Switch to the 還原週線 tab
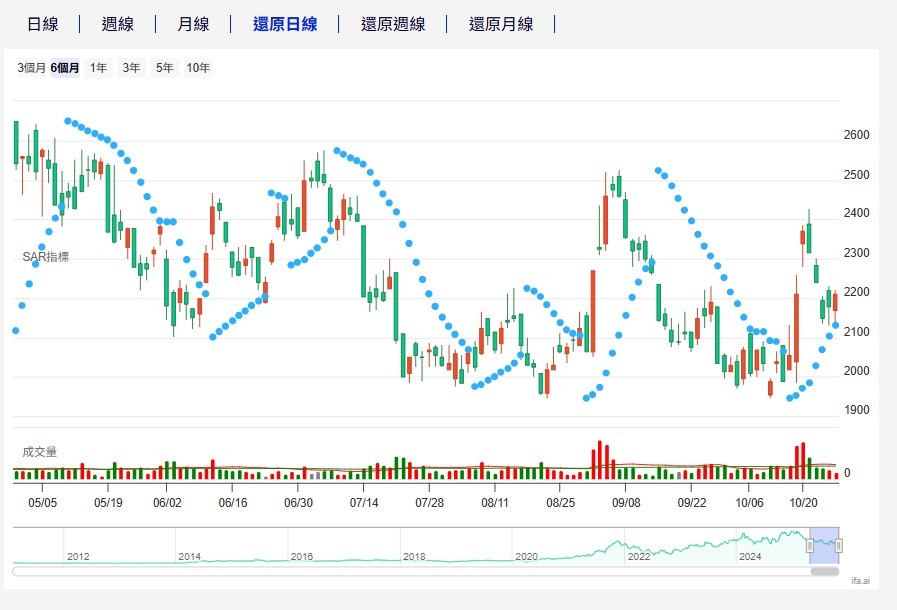 (x=393, y=24)
